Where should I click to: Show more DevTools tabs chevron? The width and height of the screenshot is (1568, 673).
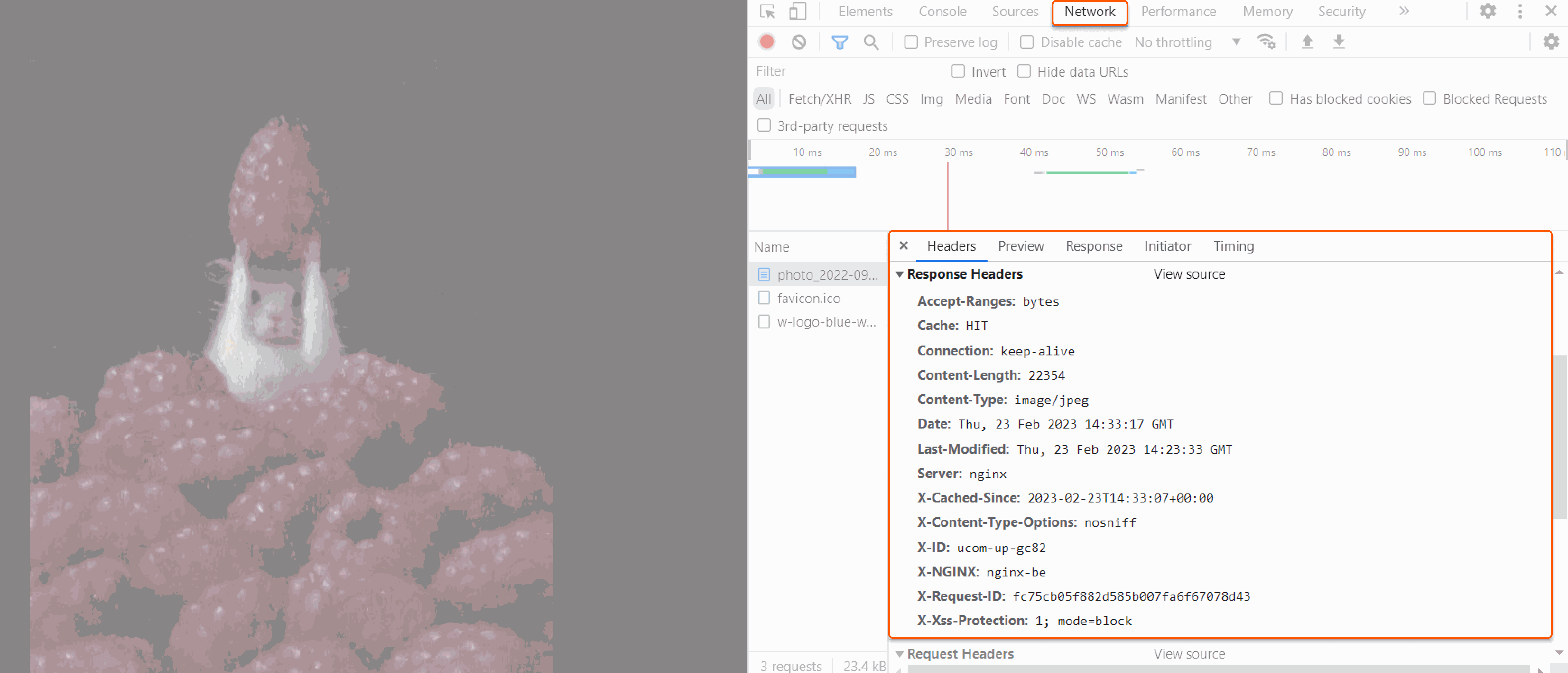click(1404, 12)
